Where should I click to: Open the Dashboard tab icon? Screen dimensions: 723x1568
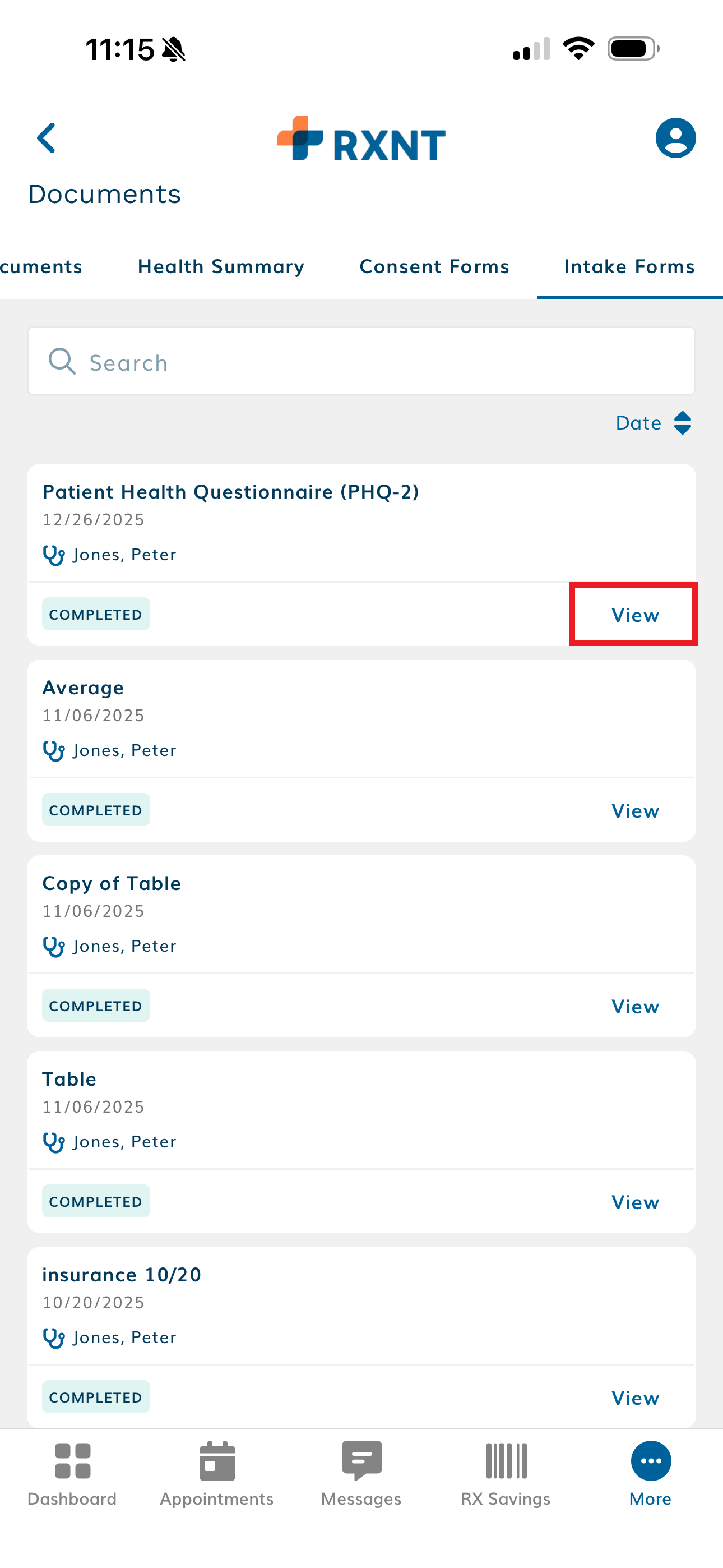(72, 1461)
